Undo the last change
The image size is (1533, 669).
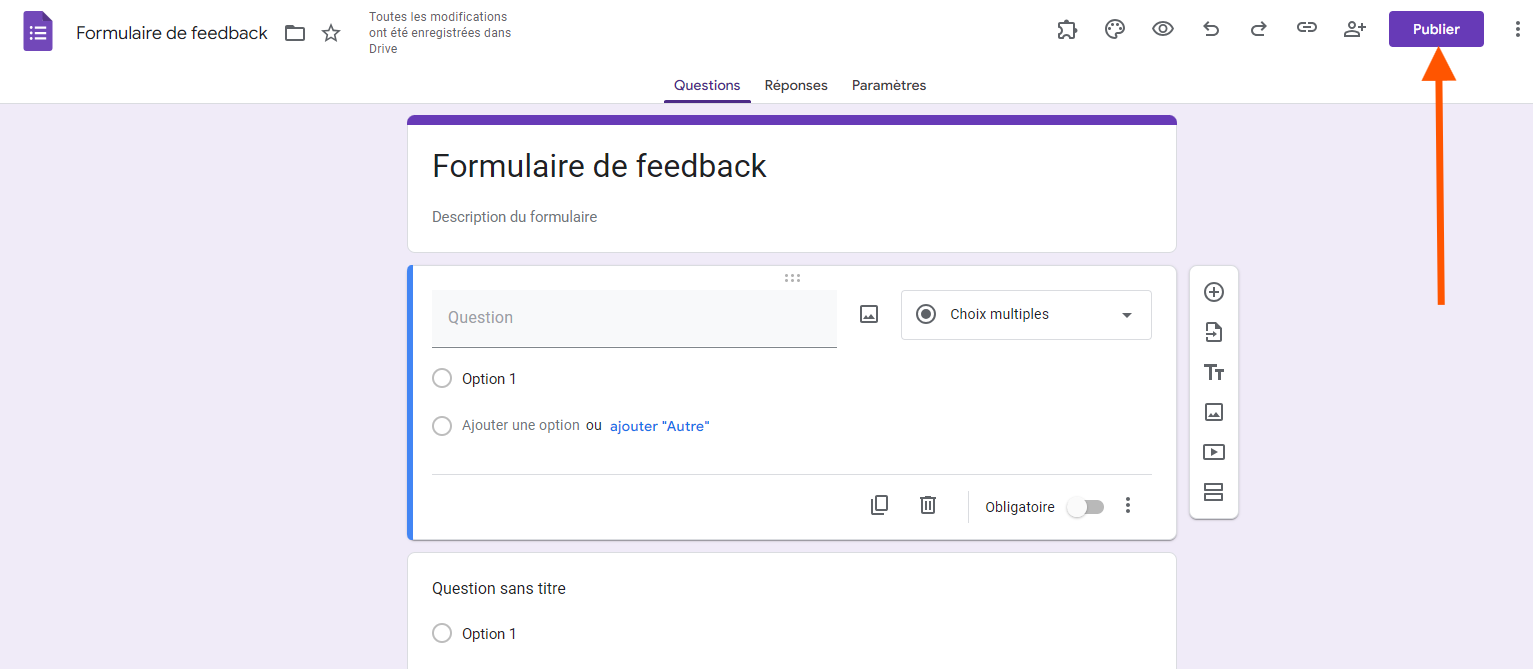tap(1211, 29)
